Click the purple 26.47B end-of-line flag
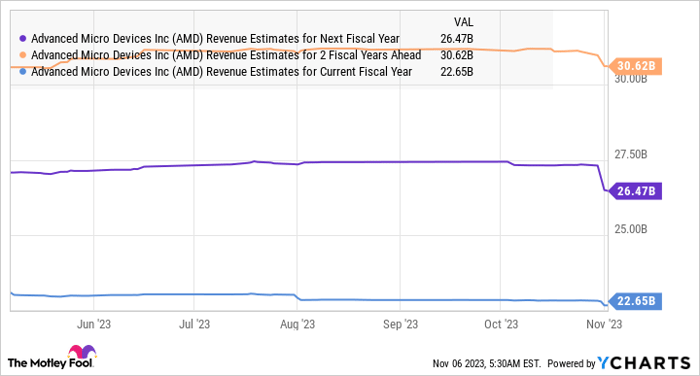The height and width of the screenshot is (376, 700). [x=635, y=191]
